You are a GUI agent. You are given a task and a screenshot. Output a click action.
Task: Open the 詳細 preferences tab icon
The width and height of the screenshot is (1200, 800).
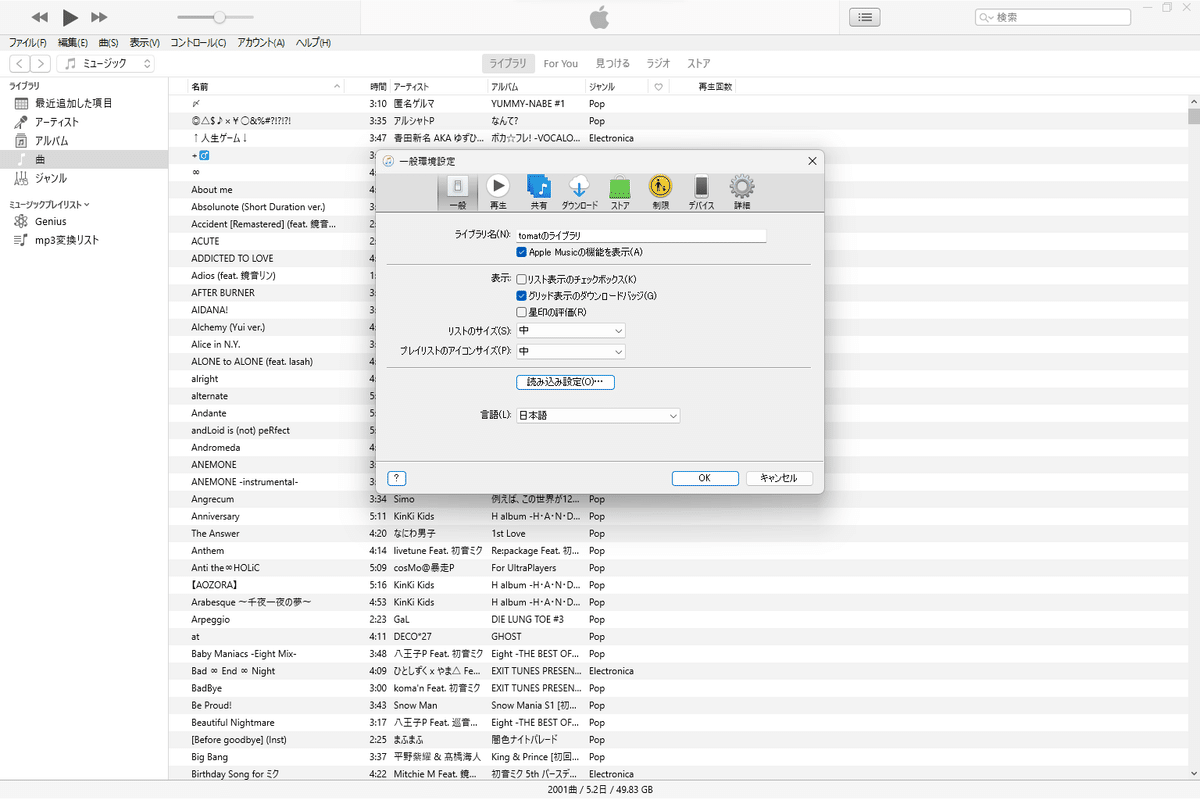click(x=741, y=192)
